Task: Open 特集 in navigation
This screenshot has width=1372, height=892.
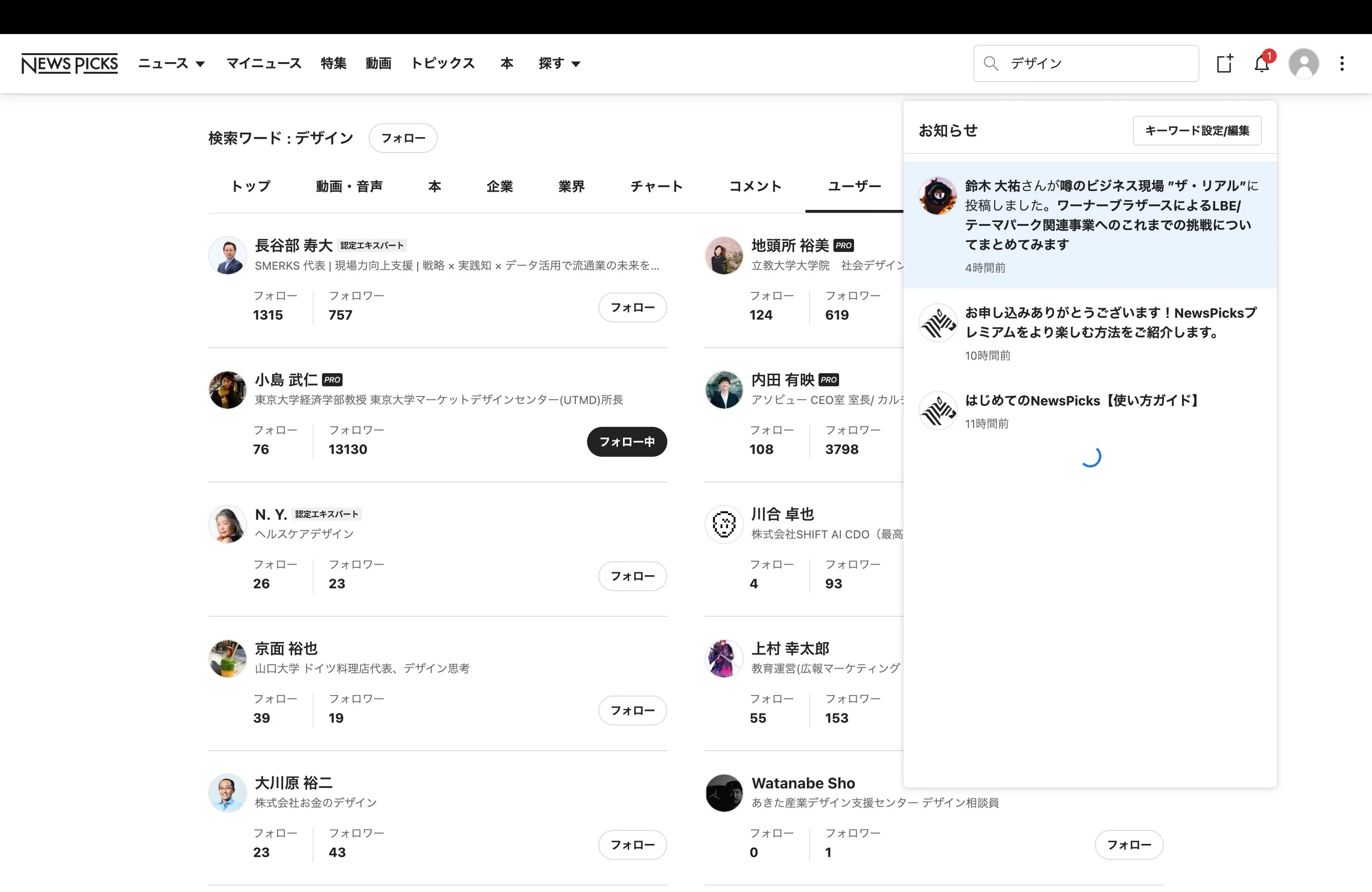Action: (333, 63)
